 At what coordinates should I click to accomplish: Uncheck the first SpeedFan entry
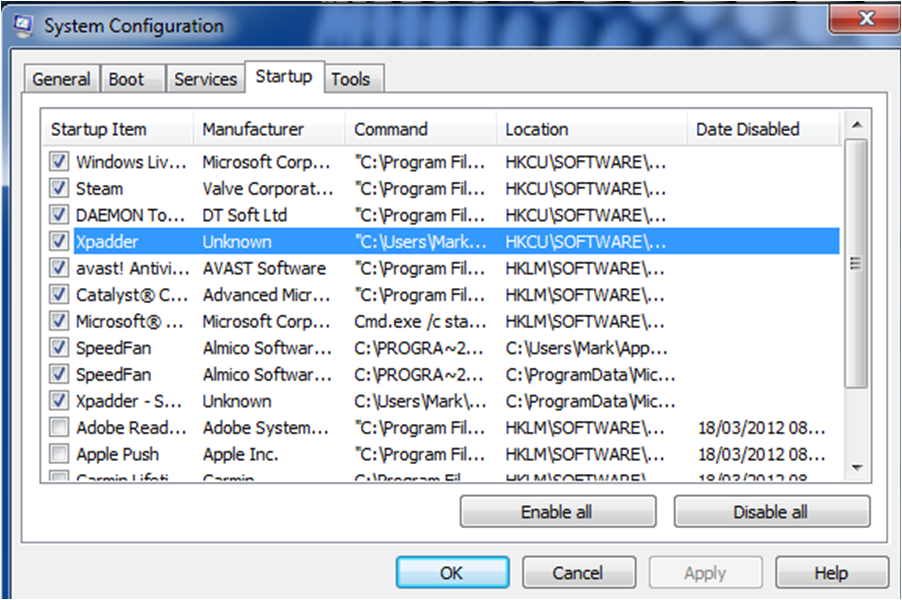[59, 347]
